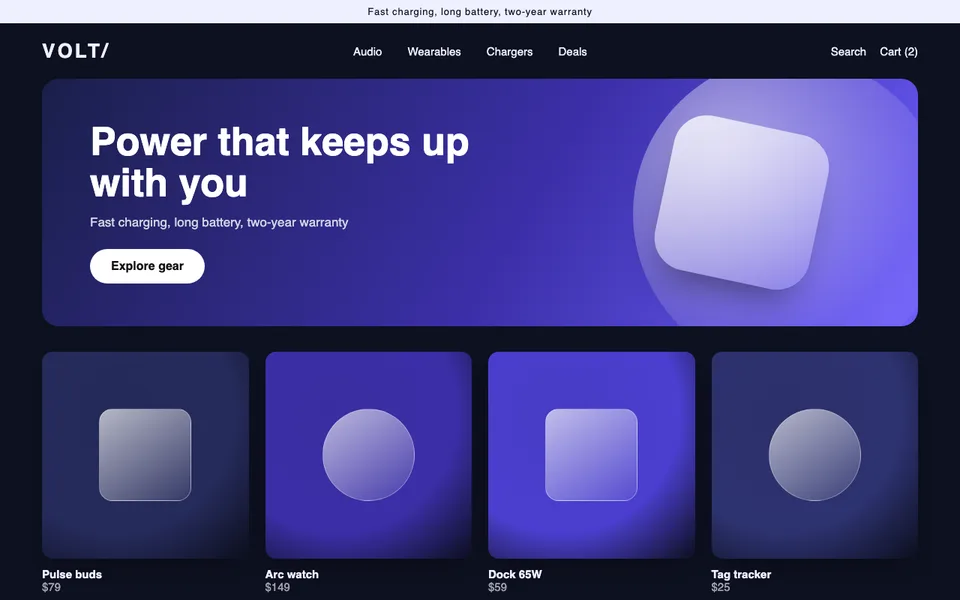Go to the Chargers section
The width and height of the screenshot is (960, 600).
tap(509, 52)
